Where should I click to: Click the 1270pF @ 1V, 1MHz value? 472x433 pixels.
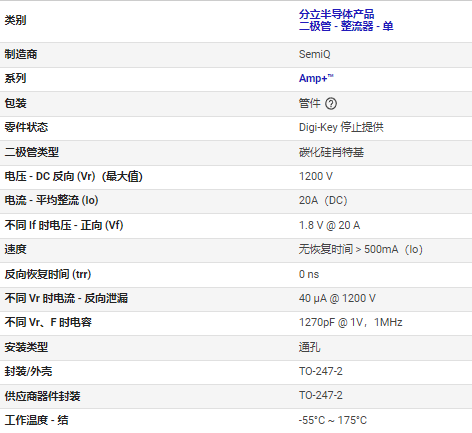click(x=350, y=322)
